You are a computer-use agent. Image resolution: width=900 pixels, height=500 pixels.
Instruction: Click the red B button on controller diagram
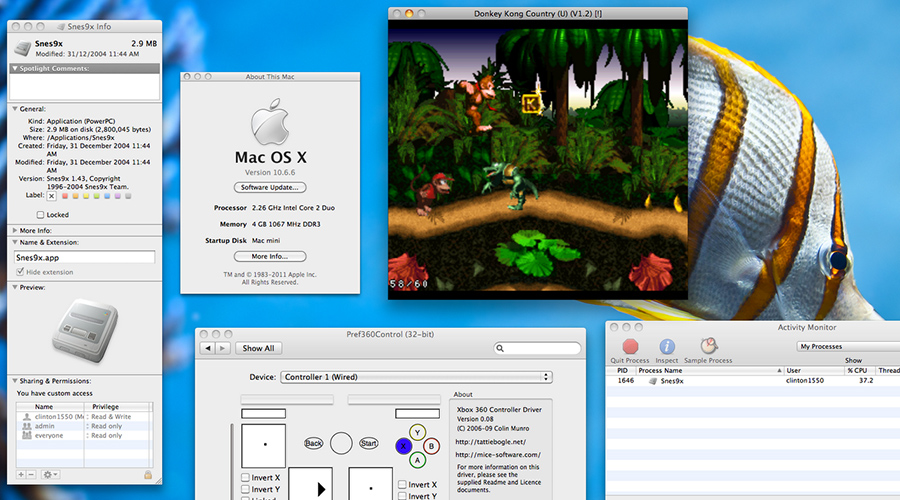(431, 446)
